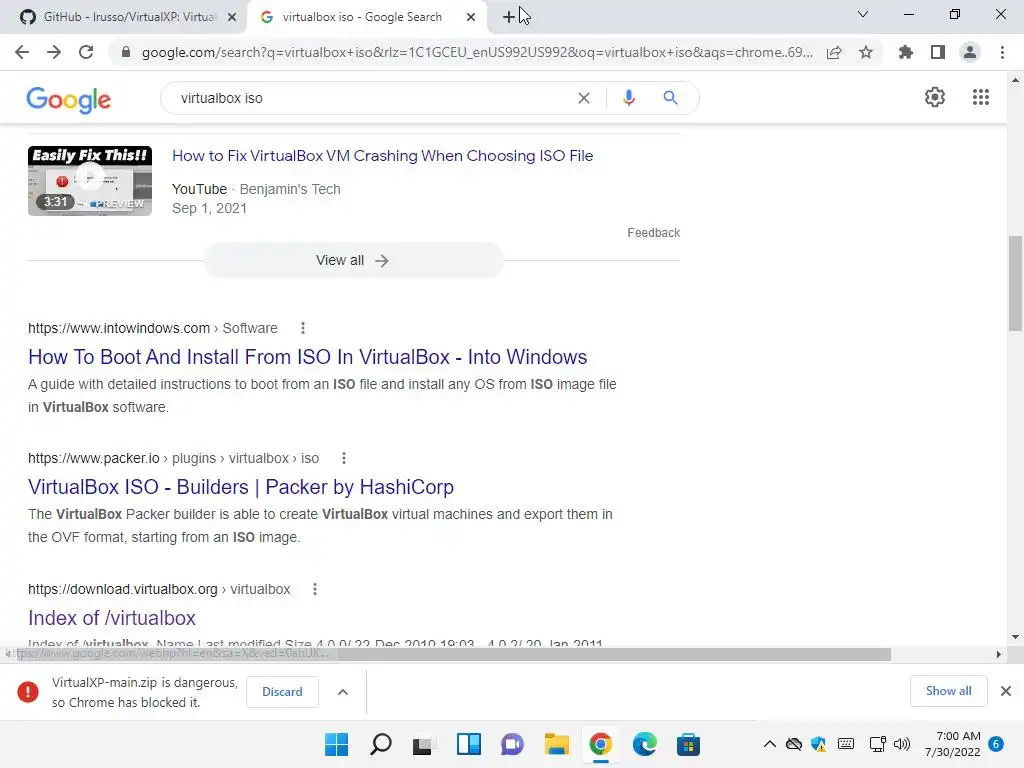Image resolution: width=1024 pixels, height=768 pixels.
Task: Submit search with magnifier icon
Action: [x=670, y=98]
